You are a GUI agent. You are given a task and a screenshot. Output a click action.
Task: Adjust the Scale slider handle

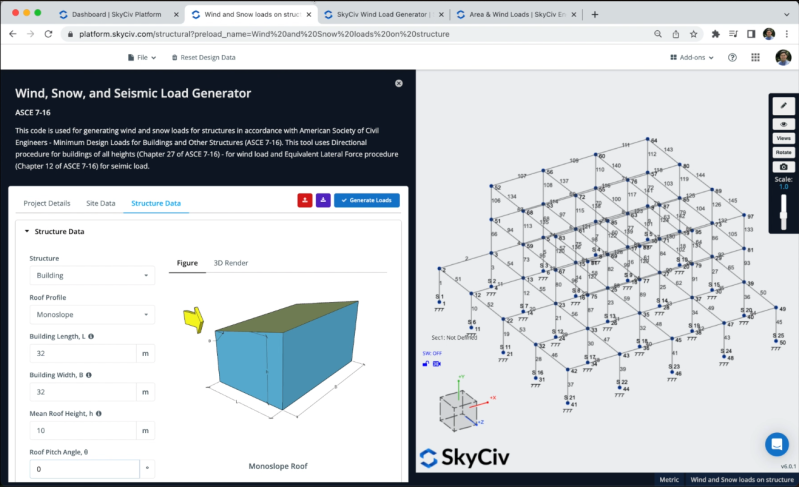[783, 214]
